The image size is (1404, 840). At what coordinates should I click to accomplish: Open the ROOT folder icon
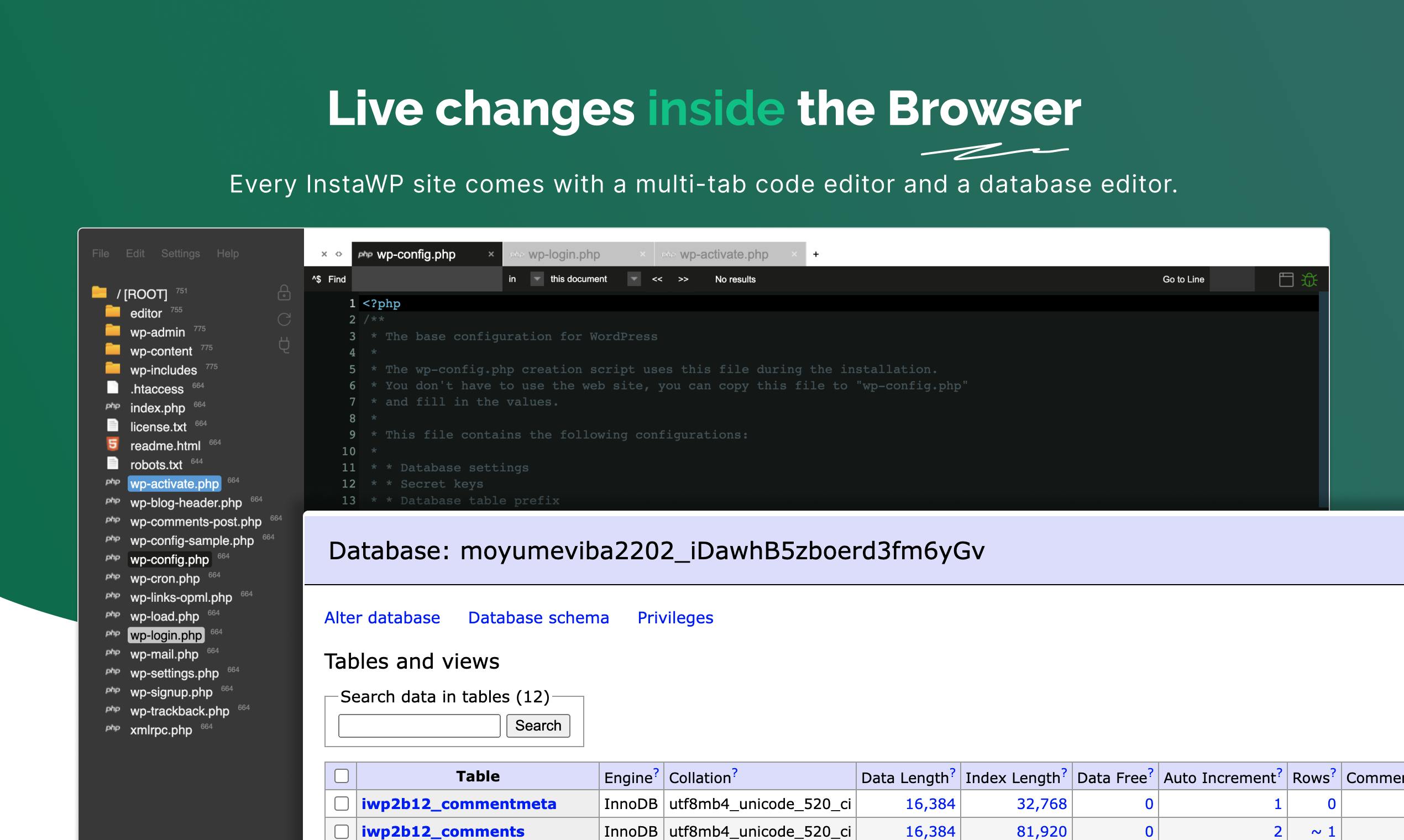(99, 292)
